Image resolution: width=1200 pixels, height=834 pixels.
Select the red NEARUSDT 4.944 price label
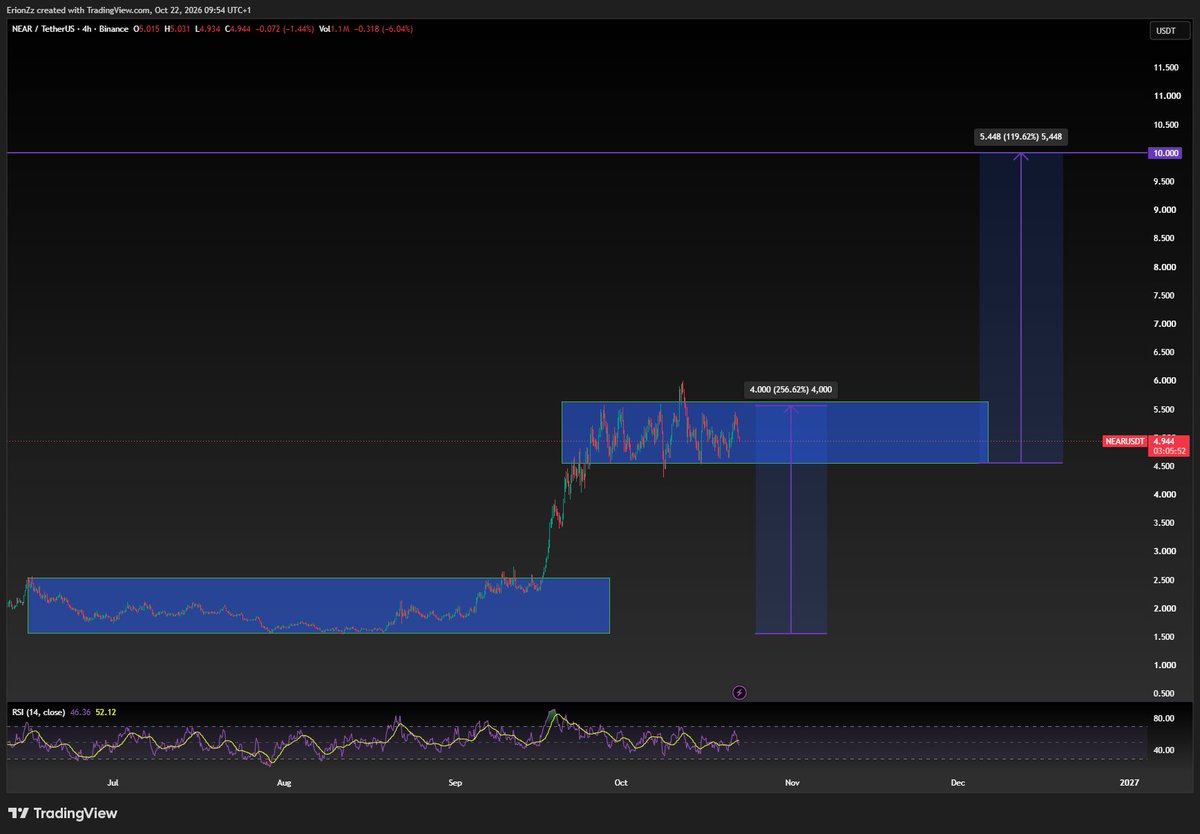[1145, 440]
